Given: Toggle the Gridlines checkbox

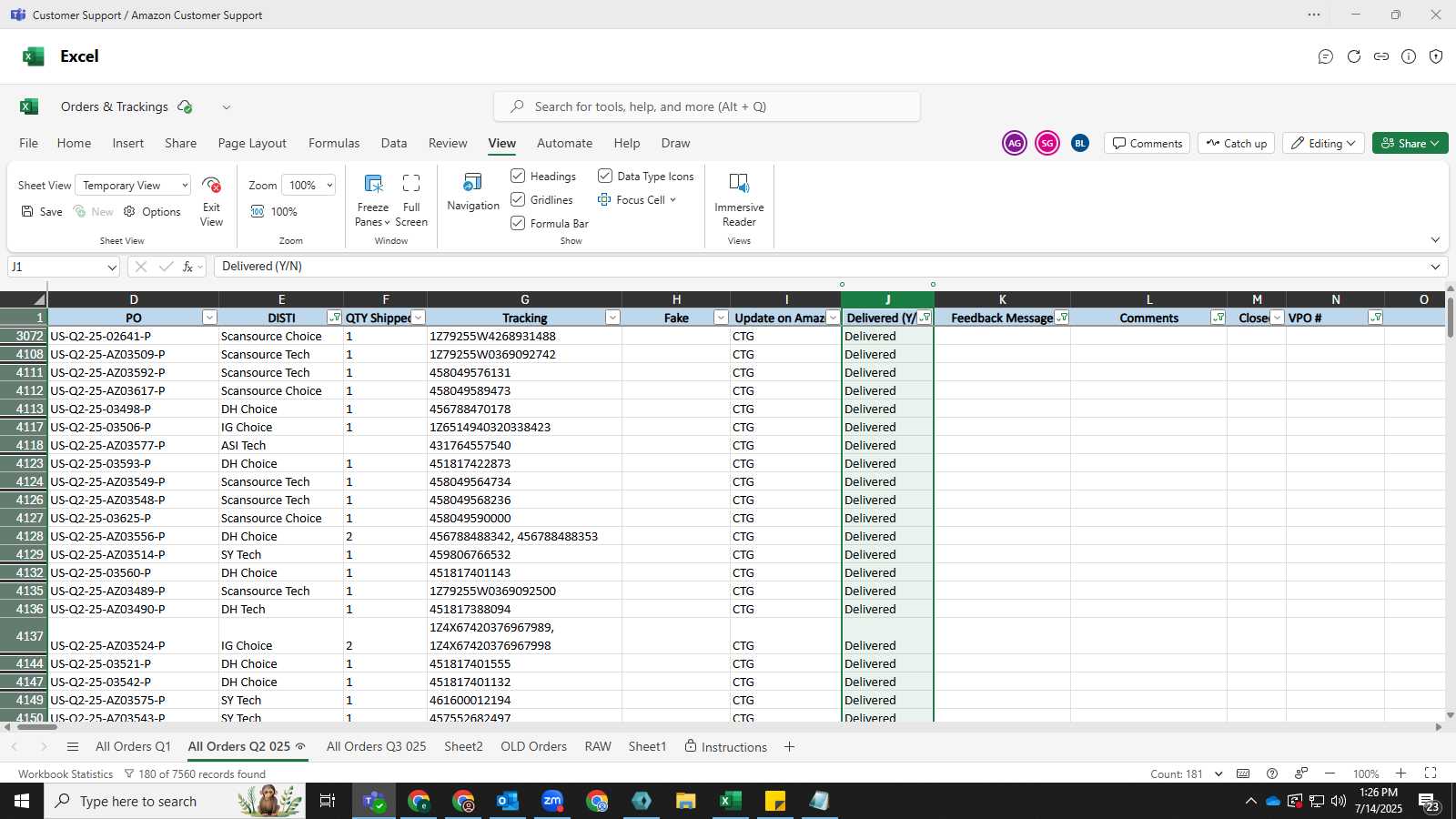Looking at the screenshot, I should (518, 199).
